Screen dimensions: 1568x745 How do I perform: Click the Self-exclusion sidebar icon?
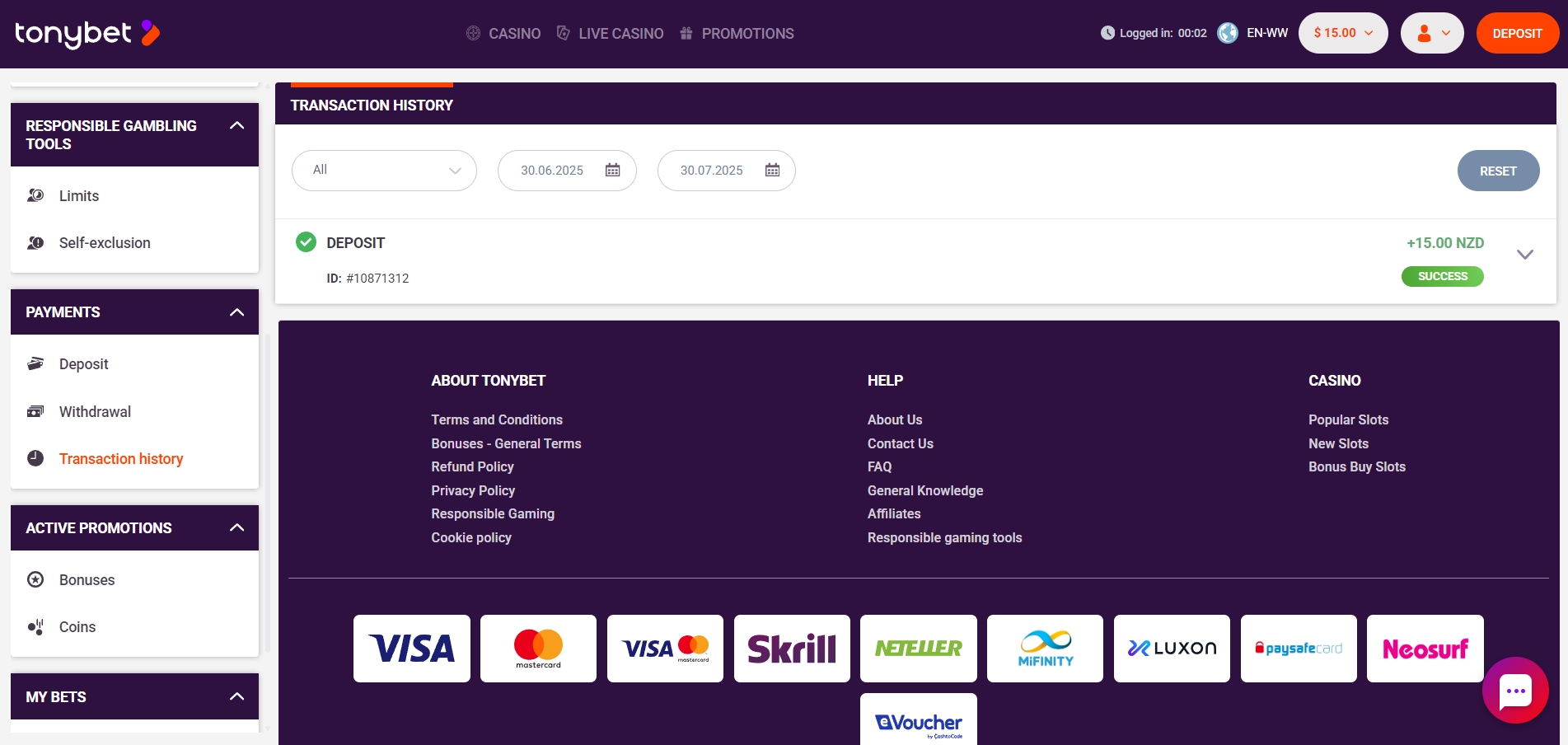tap(35, 242)
